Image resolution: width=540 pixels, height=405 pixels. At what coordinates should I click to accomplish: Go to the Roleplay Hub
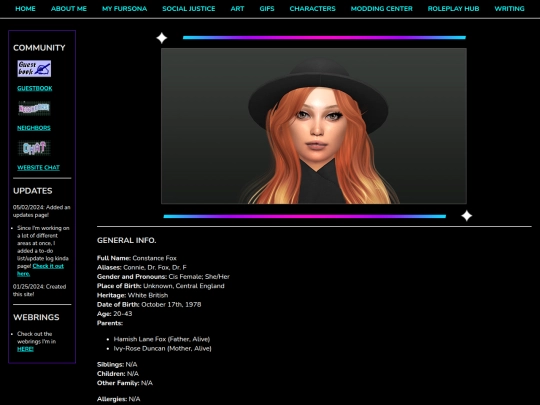[453, 9]
